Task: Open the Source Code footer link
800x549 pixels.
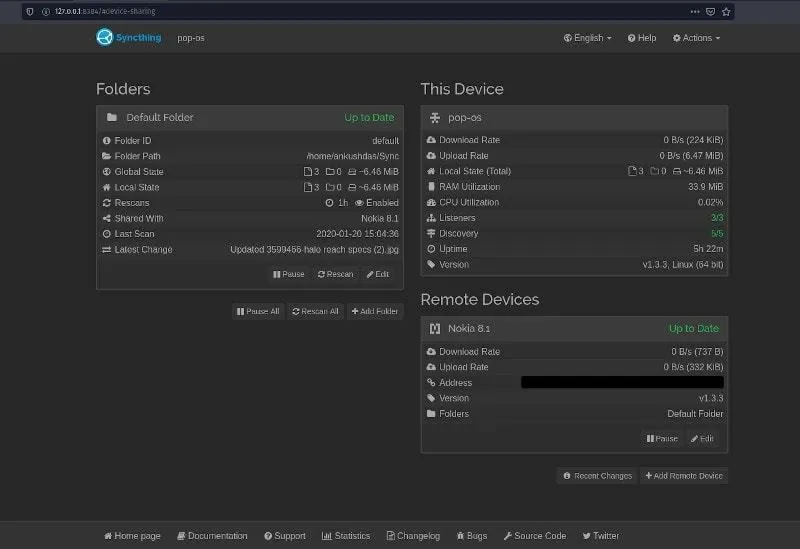Action: (x=534, y=536)
